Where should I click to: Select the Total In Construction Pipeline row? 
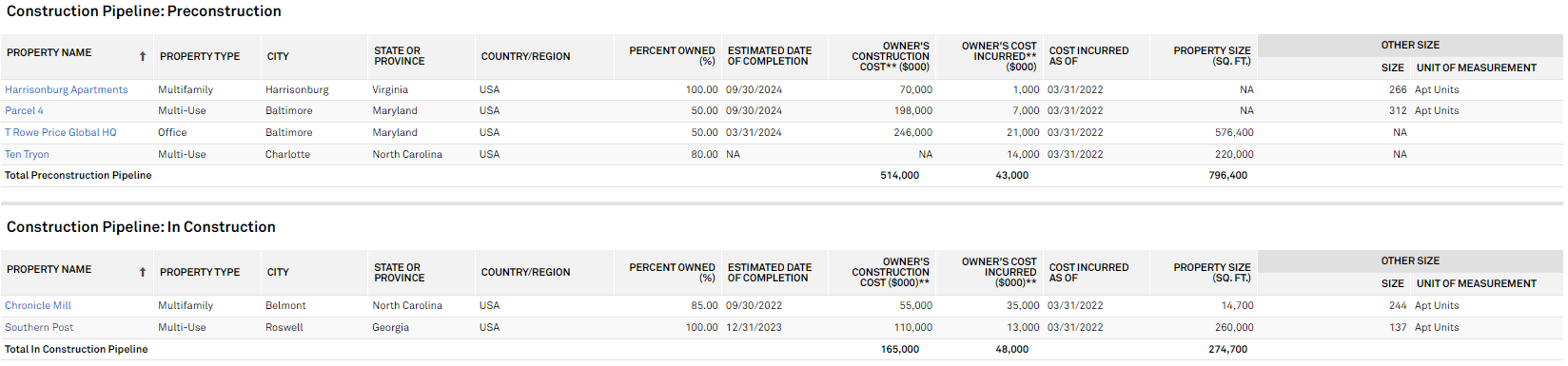coord(782,349)
